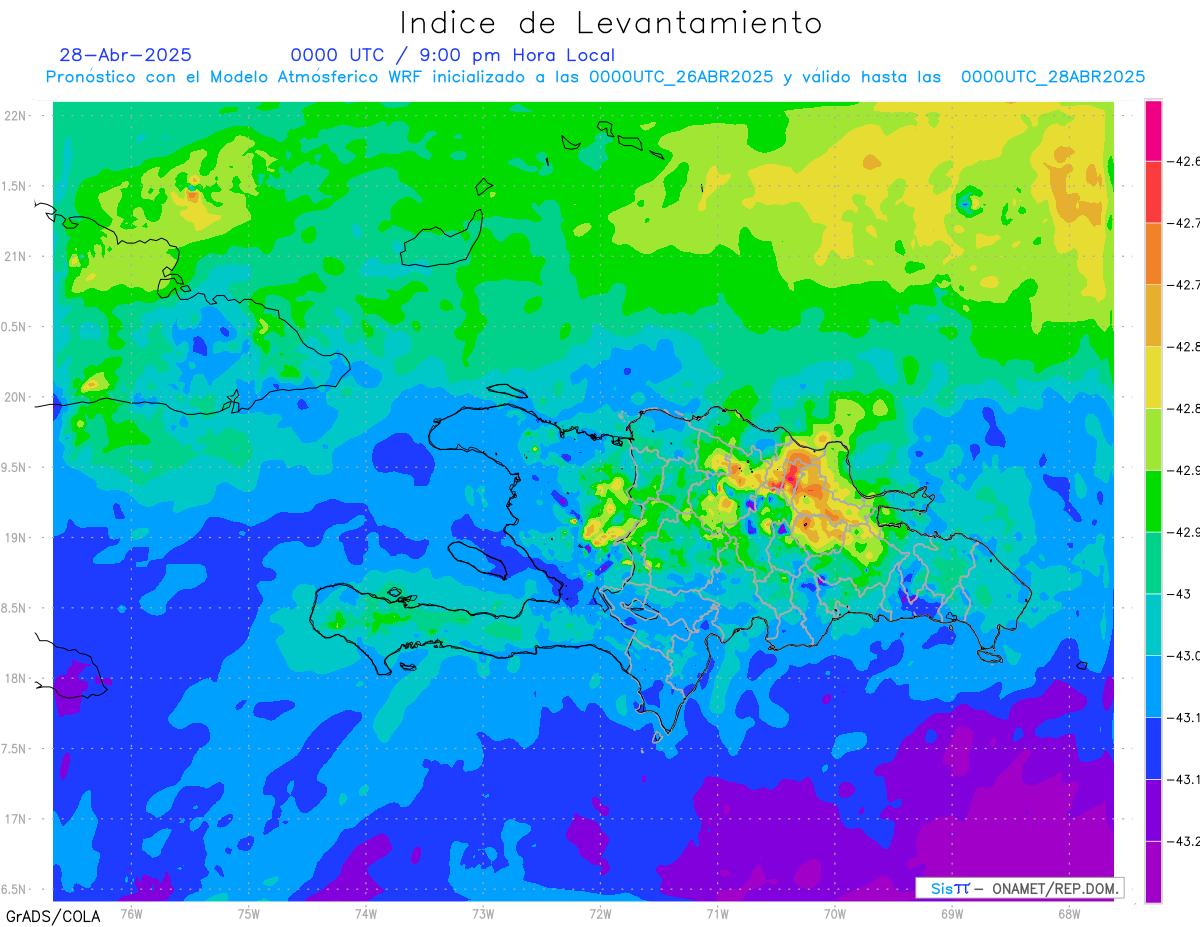
Task: Click the 70W longitude label
Action: click(x=835, y=913)
